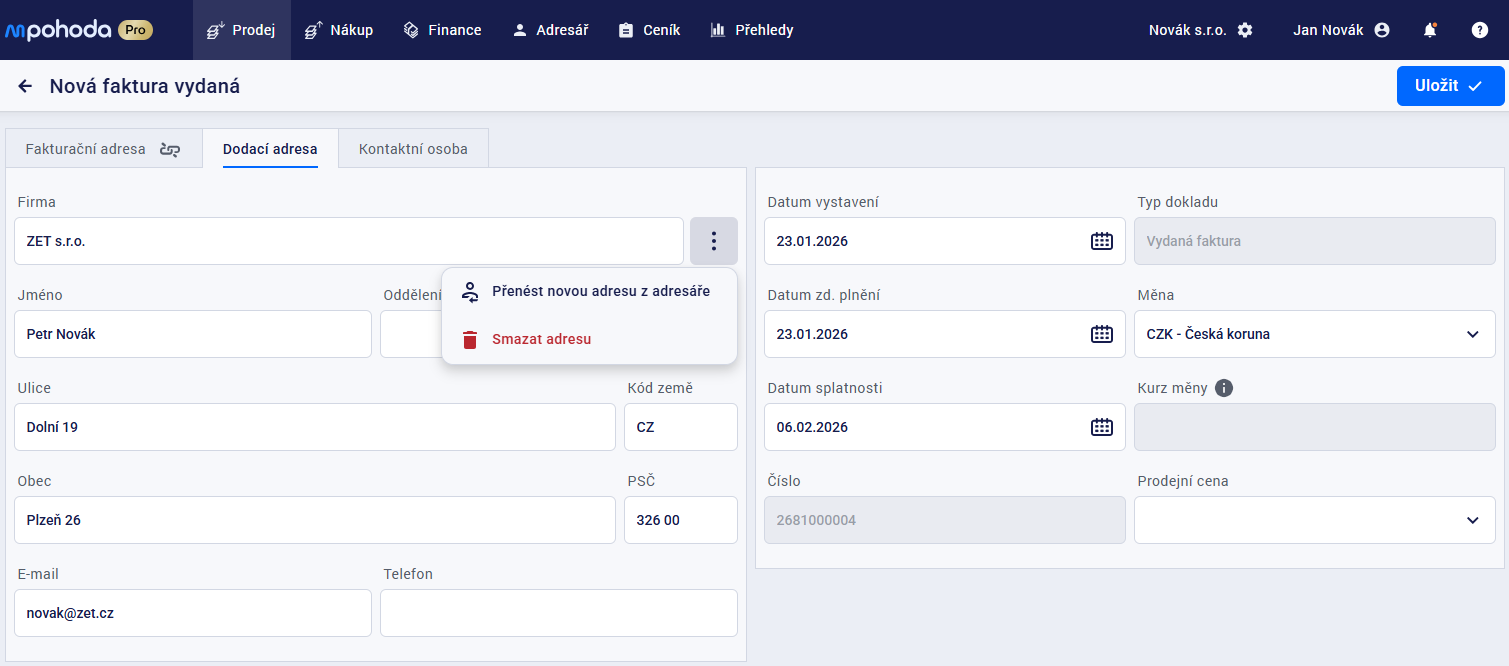The height and width of the screenshot is (666, 1509).
Task: Expand the Měna currency dropdown
Action: pyautogui.click(x=1472, y=334)
